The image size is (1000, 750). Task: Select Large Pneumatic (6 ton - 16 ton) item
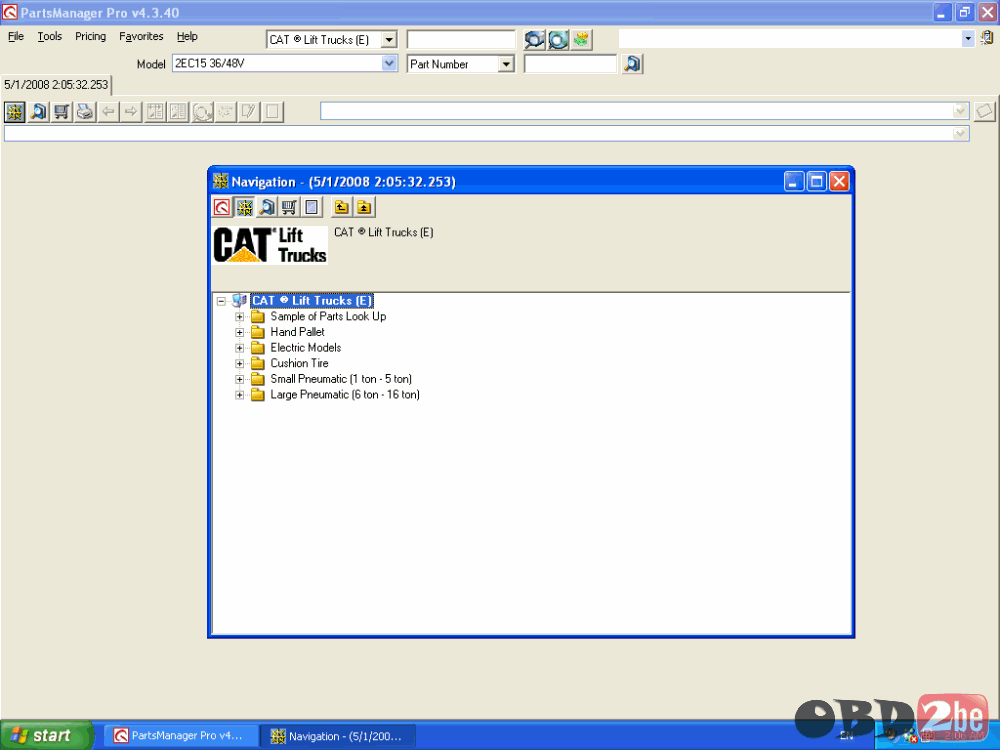tap(344, 394)
